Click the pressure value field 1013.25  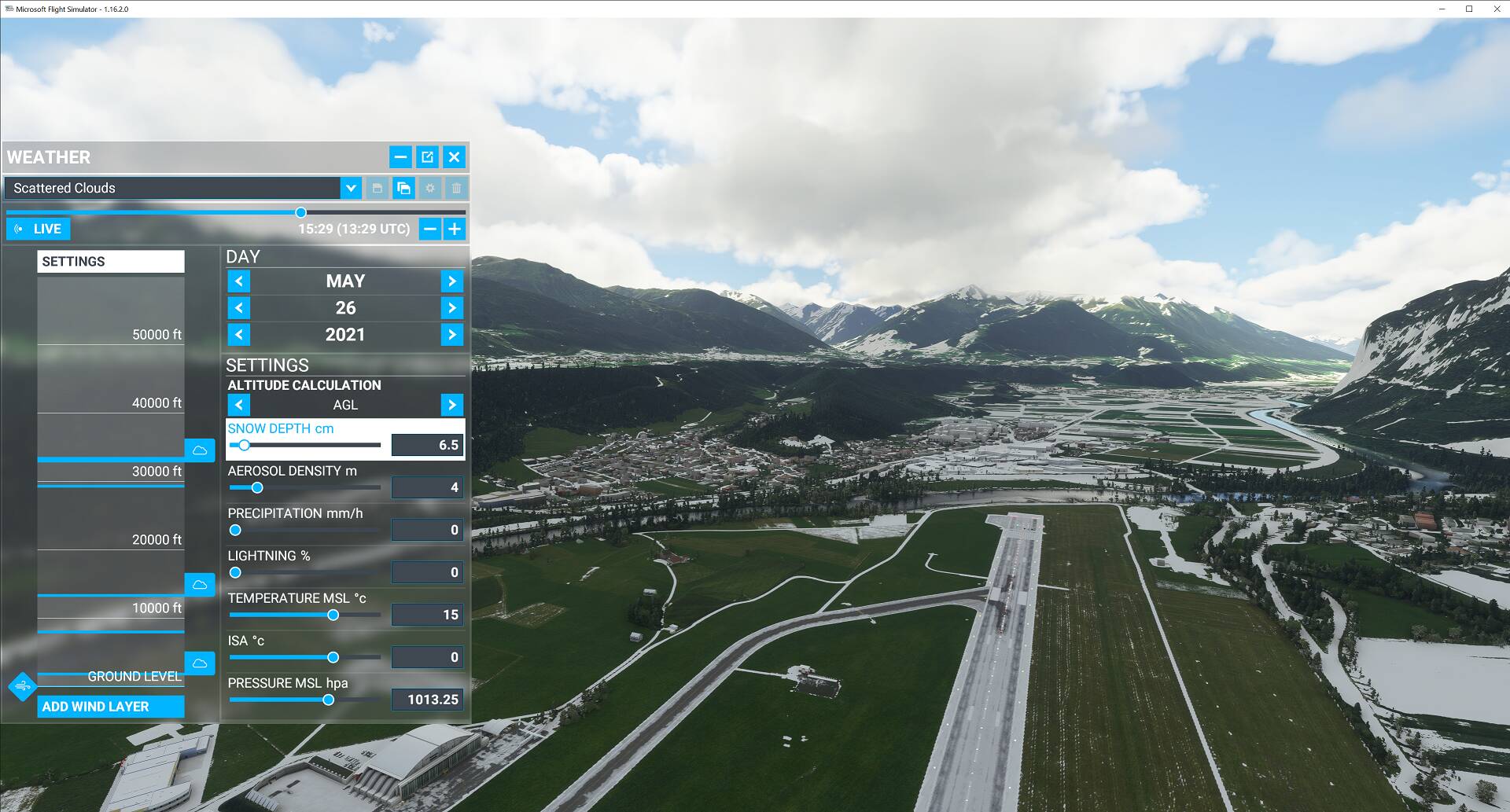[427, 700]
